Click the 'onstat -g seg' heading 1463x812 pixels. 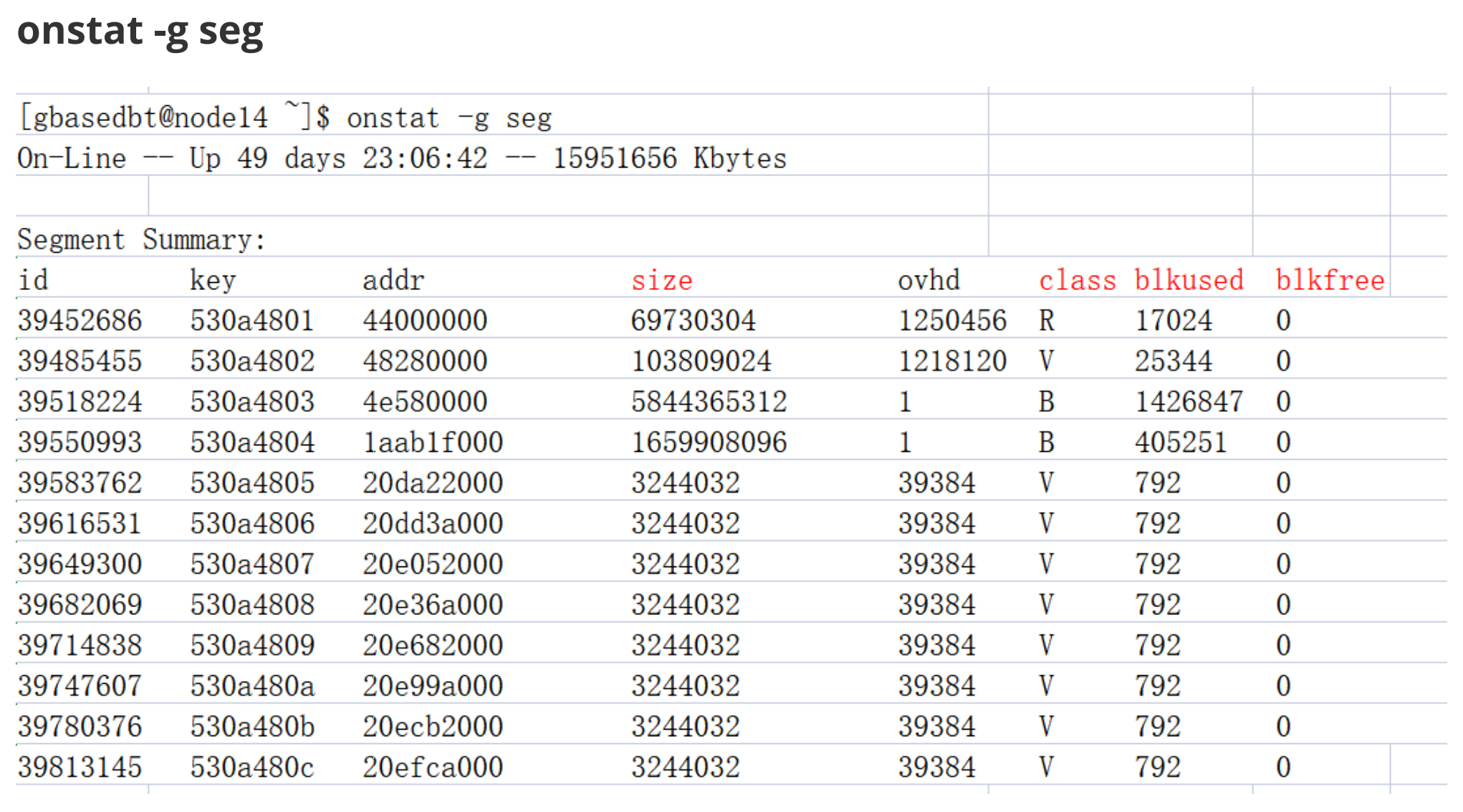pyautogui.click(x=140, y=32)
